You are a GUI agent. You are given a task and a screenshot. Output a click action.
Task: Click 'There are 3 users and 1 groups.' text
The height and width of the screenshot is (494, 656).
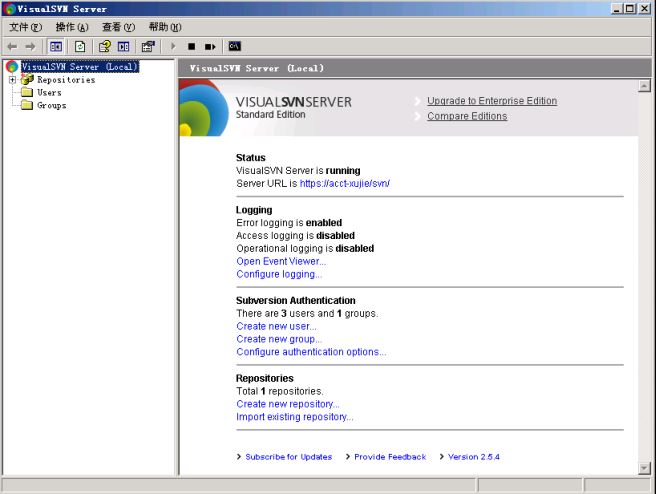pos(307,313)
